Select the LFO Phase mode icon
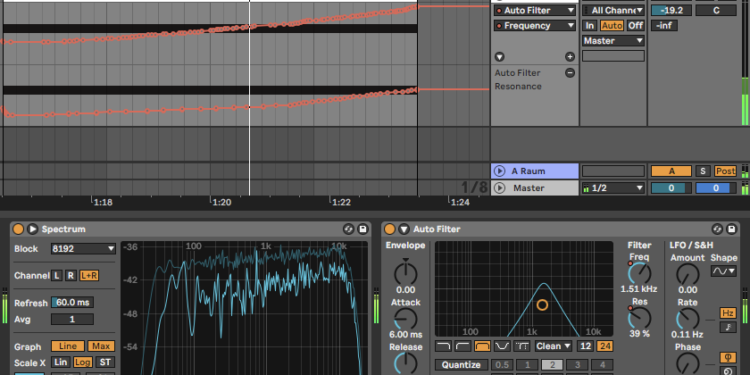This screenshot has width=750, height=375. 728,357
